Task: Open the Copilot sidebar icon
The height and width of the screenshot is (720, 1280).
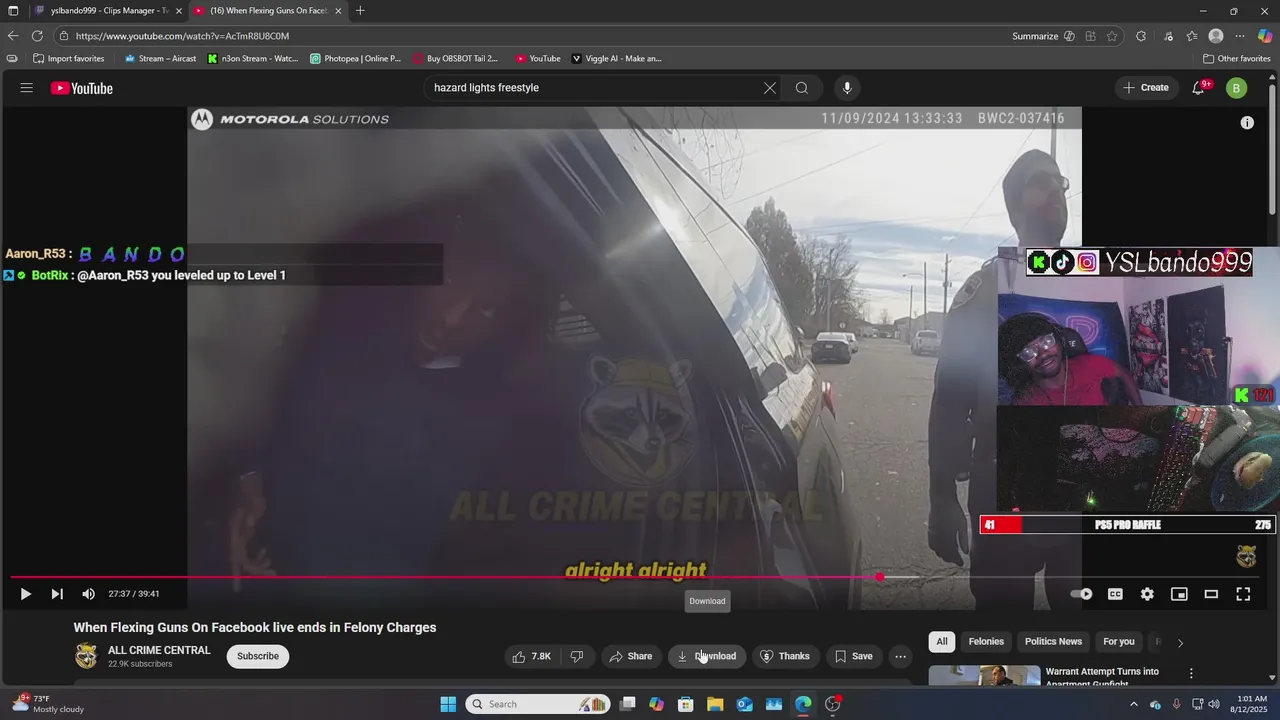Action: click(x=1265, y=36)
